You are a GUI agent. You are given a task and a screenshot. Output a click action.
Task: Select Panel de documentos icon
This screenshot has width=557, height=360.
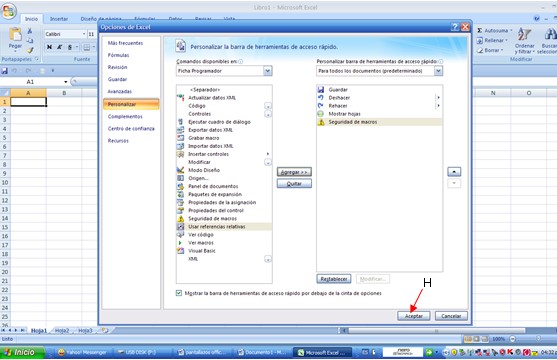pos(180,186)
